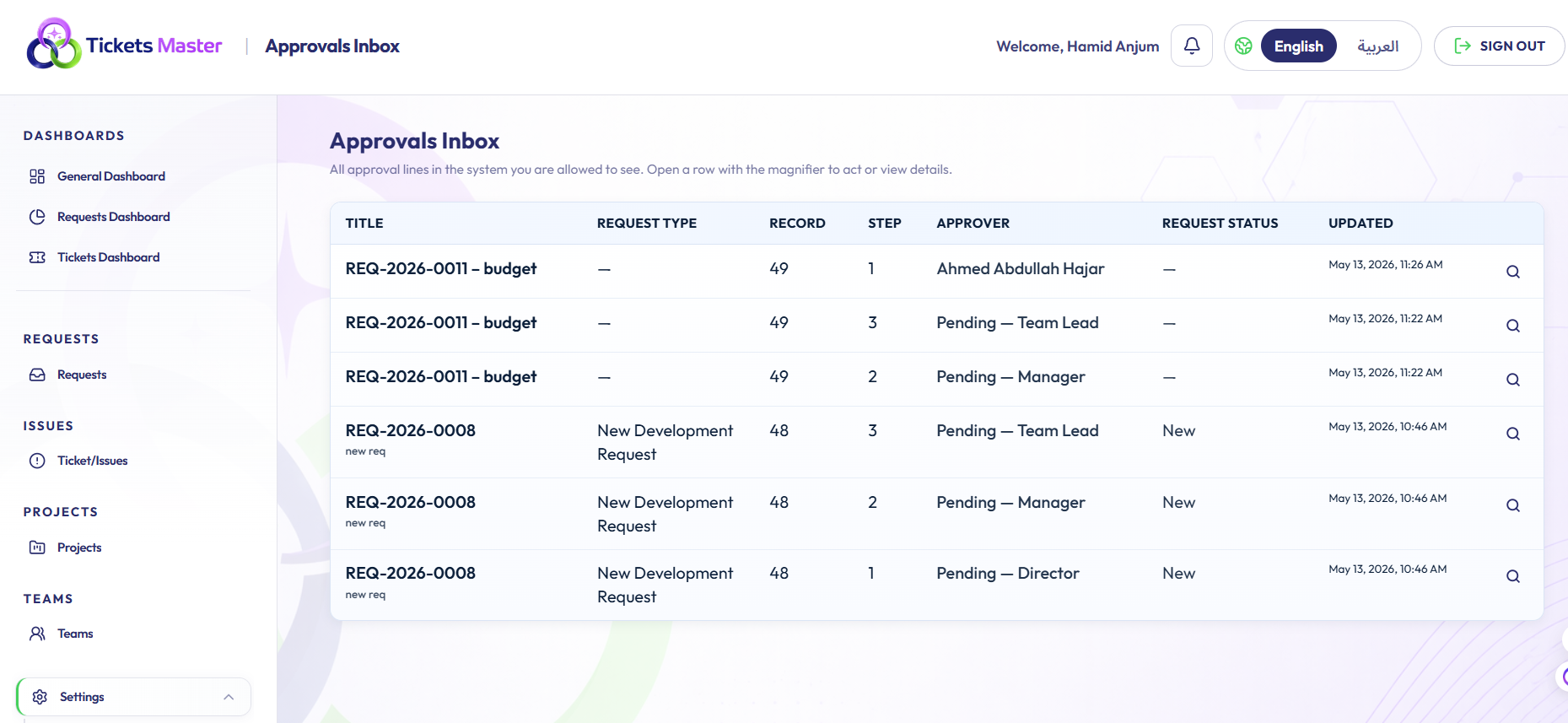The width and height of the screenshot is (1568, 723).
Task: Click the Tickets Dashboard ticket icon
Action: coord(37,257)
